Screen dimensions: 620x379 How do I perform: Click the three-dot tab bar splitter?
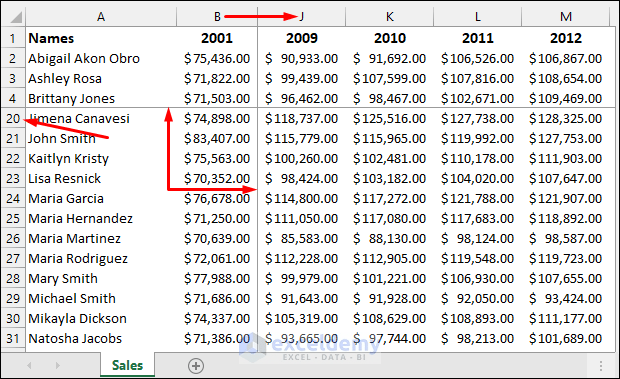point(601,366)
